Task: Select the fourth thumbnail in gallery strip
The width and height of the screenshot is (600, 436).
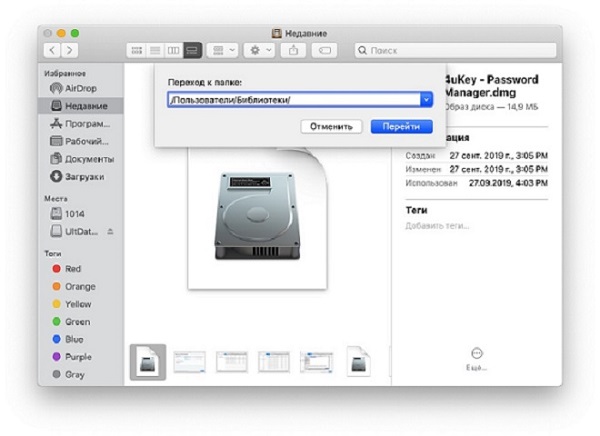Action: pyautogui.click(x=274, y=362)
